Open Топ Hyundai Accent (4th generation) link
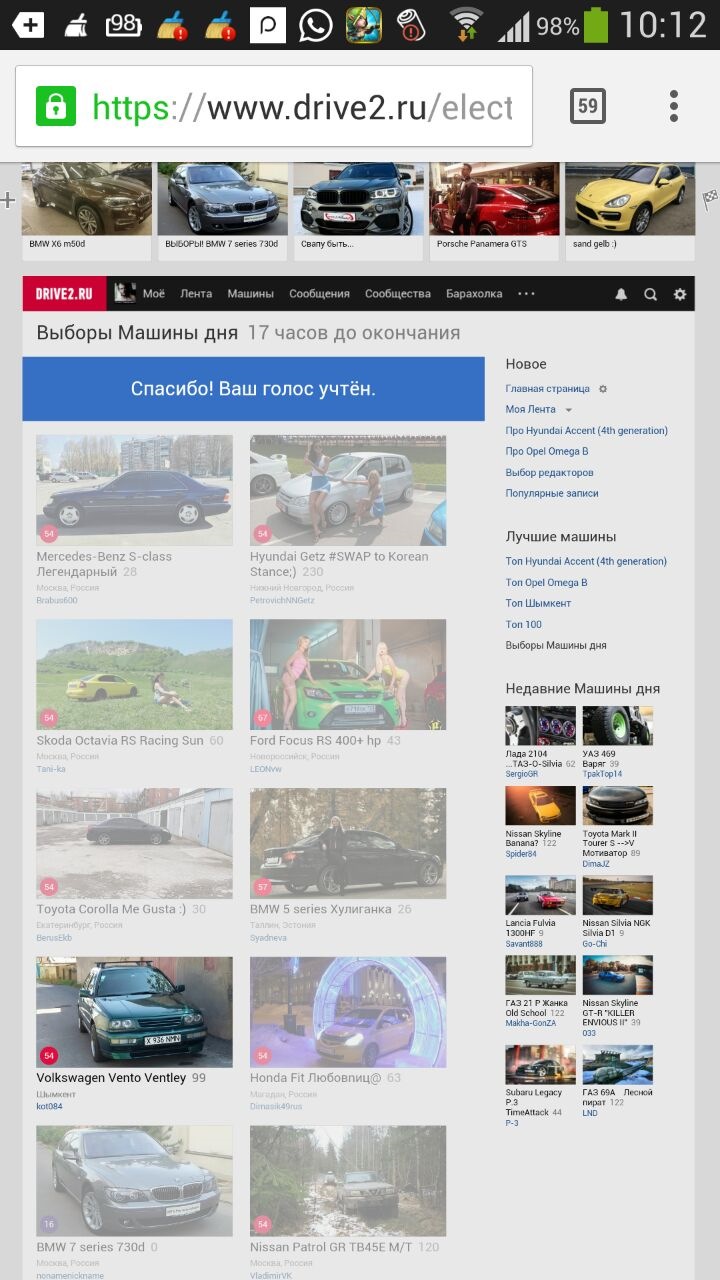Viewport: 720px width, 1280px height. 586,562
